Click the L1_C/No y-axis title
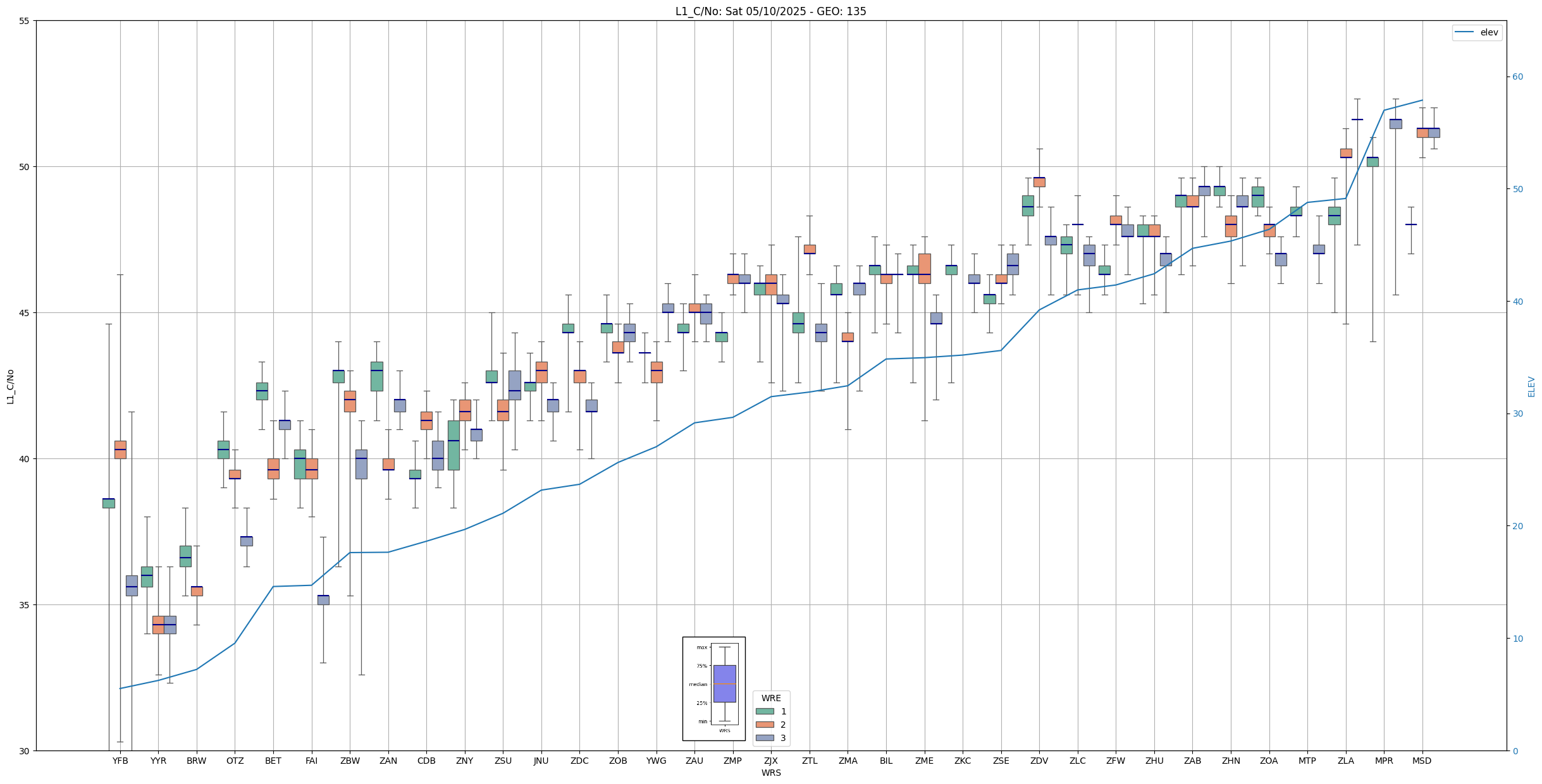 point(10,386)
